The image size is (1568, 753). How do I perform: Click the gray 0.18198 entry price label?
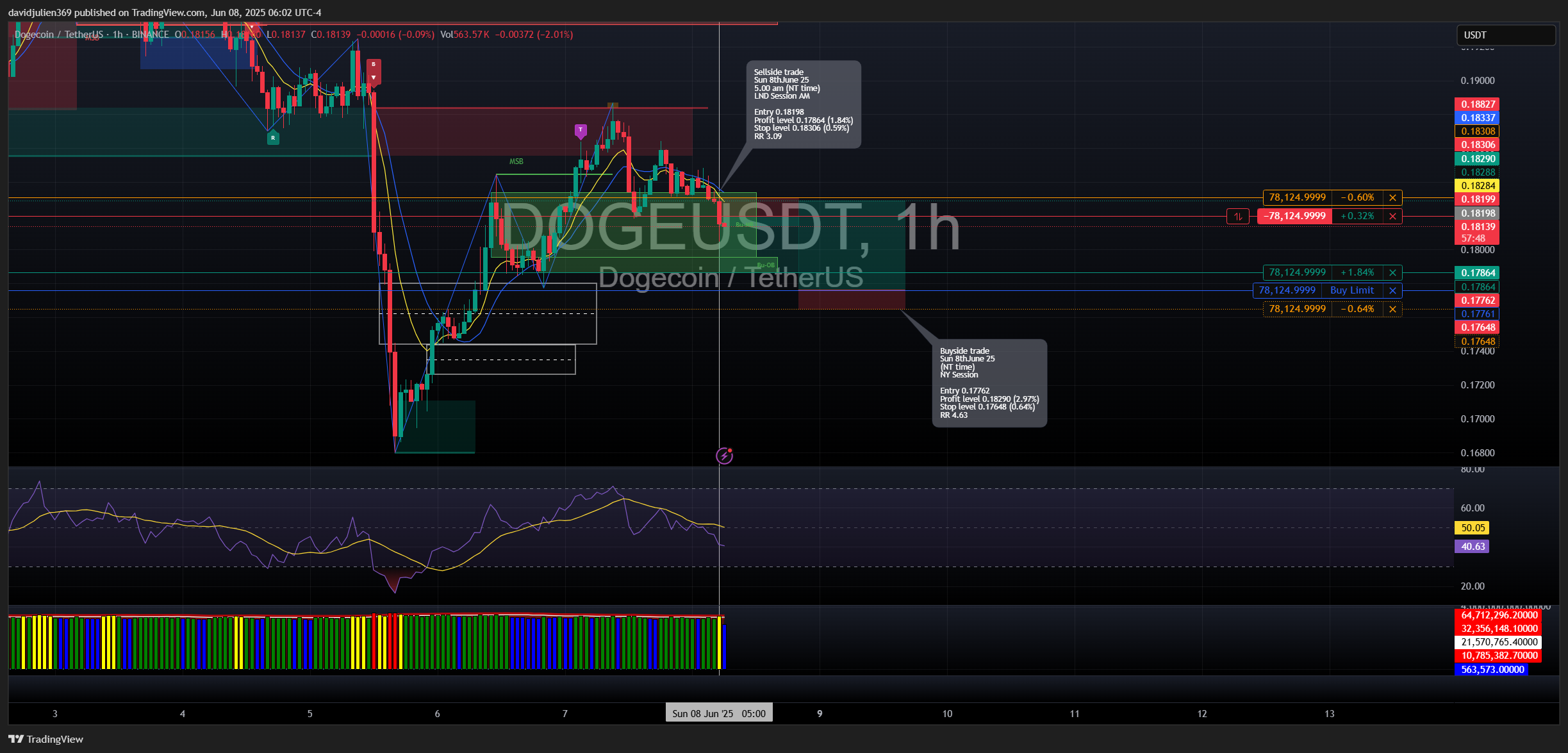coord(1477,213)
